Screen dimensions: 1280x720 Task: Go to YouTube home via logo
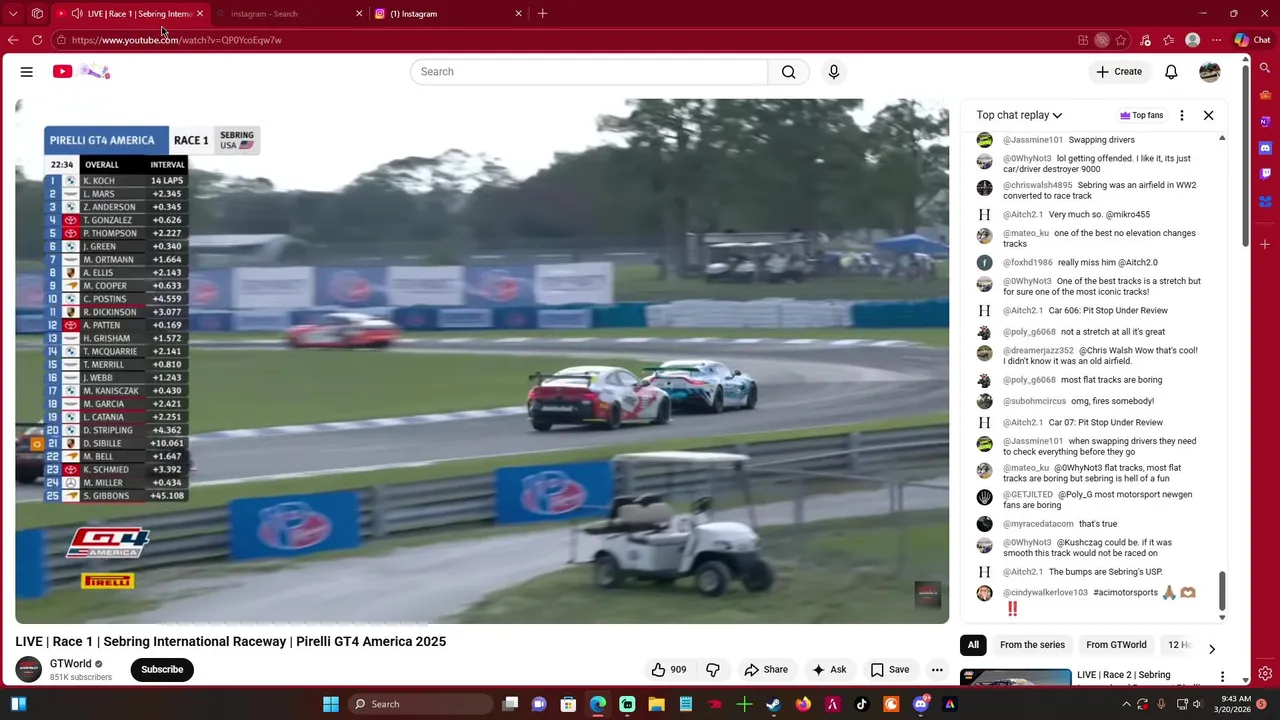pyautogui.click(x=81, y=72)
